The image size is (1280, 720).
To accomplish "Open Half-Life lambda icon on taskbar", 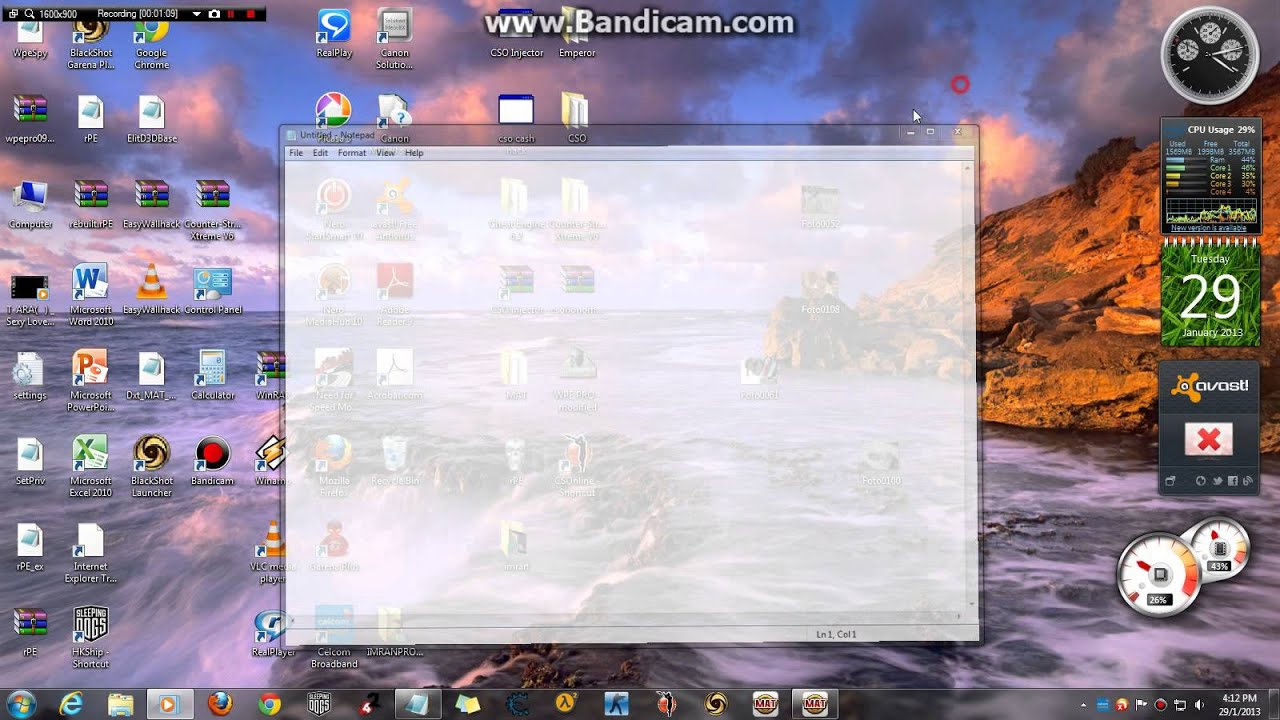I will (x=566, y=704).
